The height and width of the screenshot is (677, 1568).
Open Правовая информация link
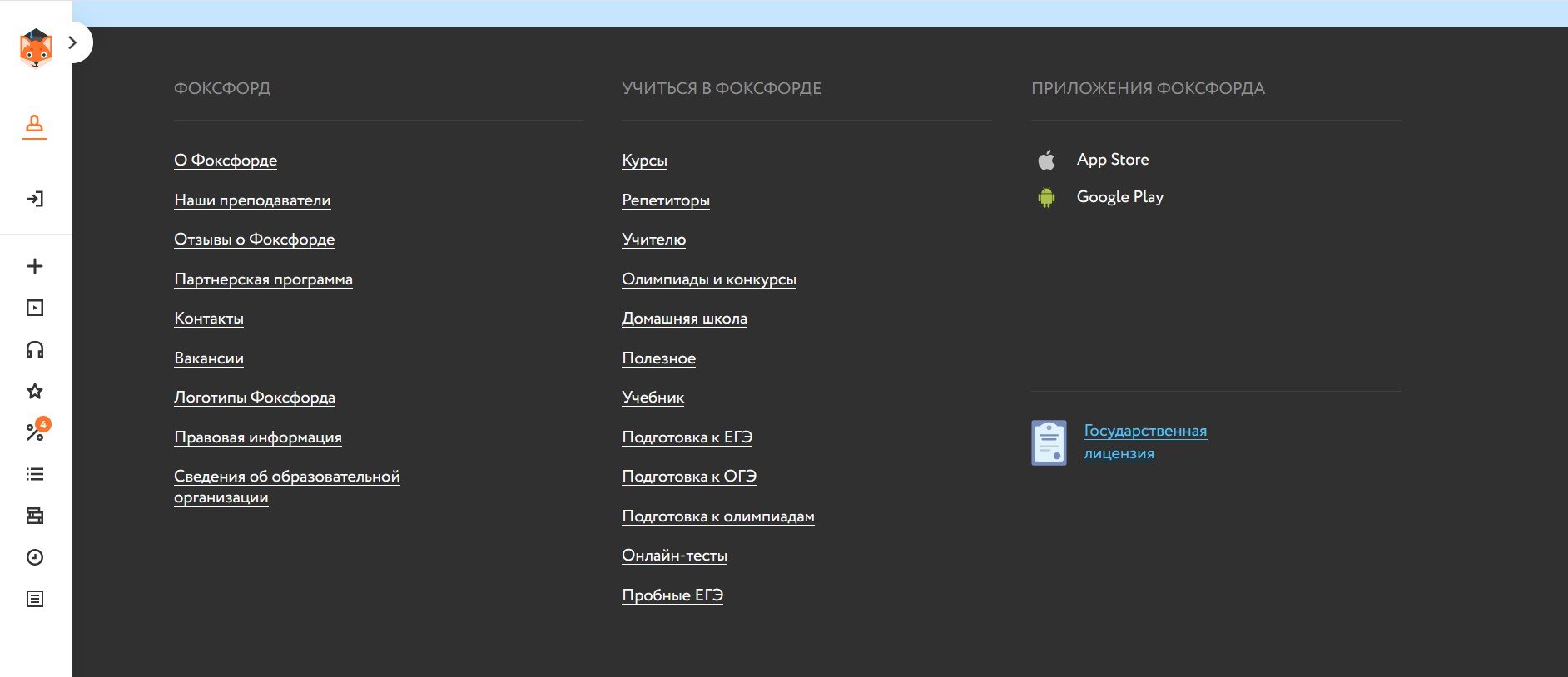click(x=258, y=437)
